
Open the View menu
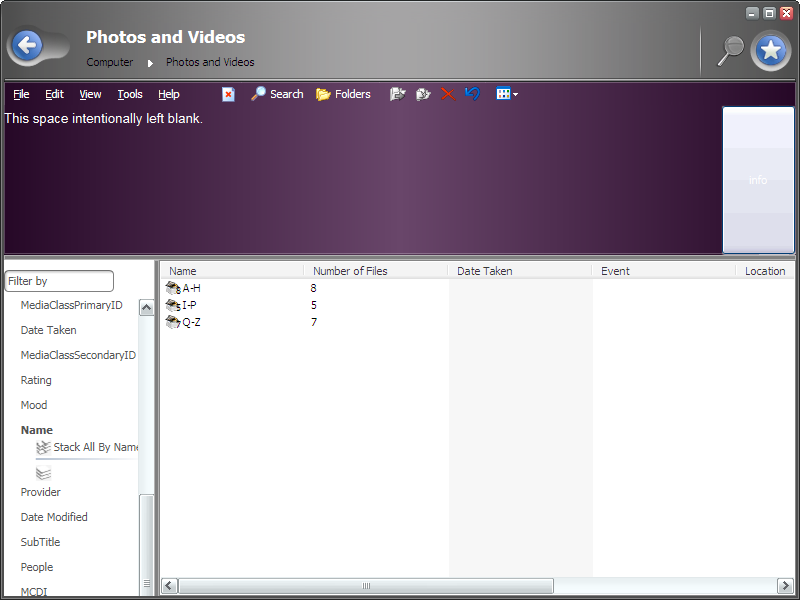90,94
